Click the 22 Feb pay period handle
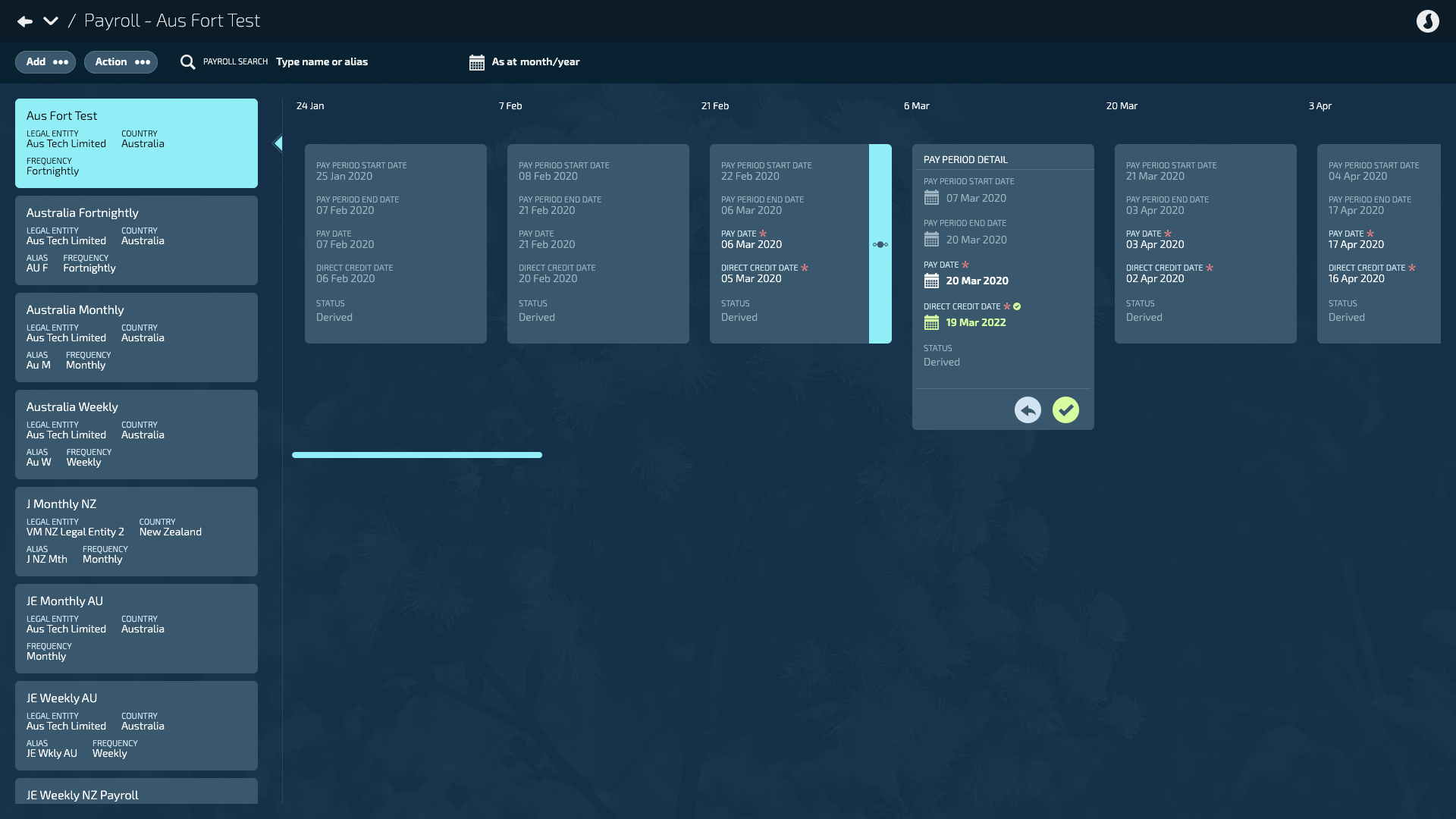 coord(880,244)
